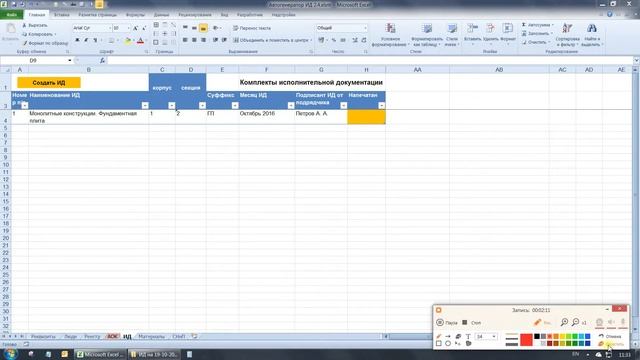Screen dimensions: 640x360
Task: Open the font size dropdown
Action: (128, 28)
